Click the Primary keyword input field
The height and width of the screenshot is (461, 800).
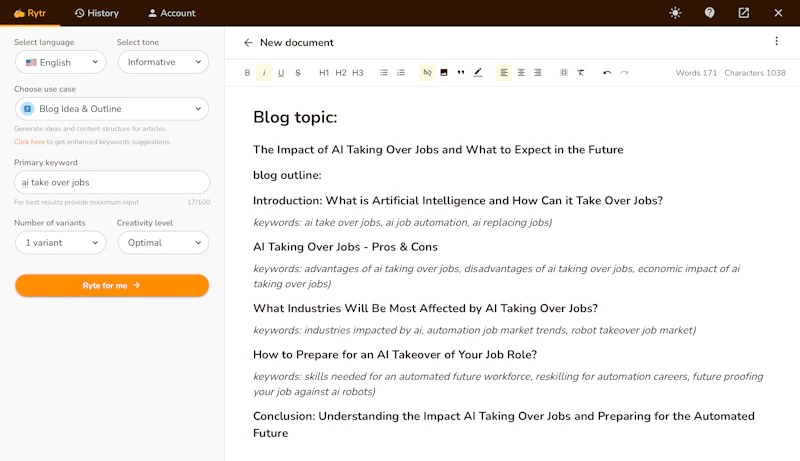point(112,182)
